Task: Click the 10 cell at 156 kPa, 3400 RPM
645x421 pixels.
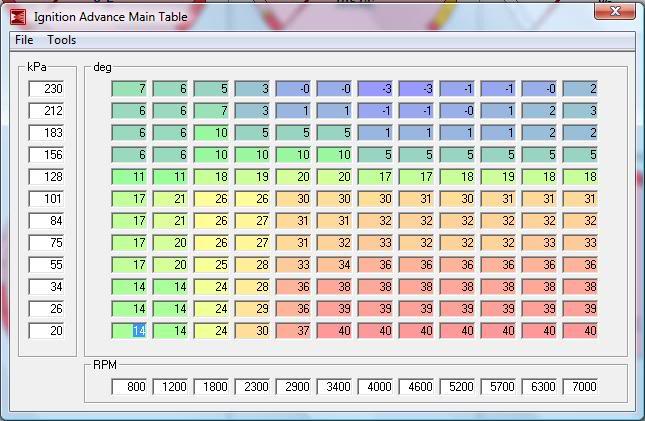Action: tap(334, 155)
